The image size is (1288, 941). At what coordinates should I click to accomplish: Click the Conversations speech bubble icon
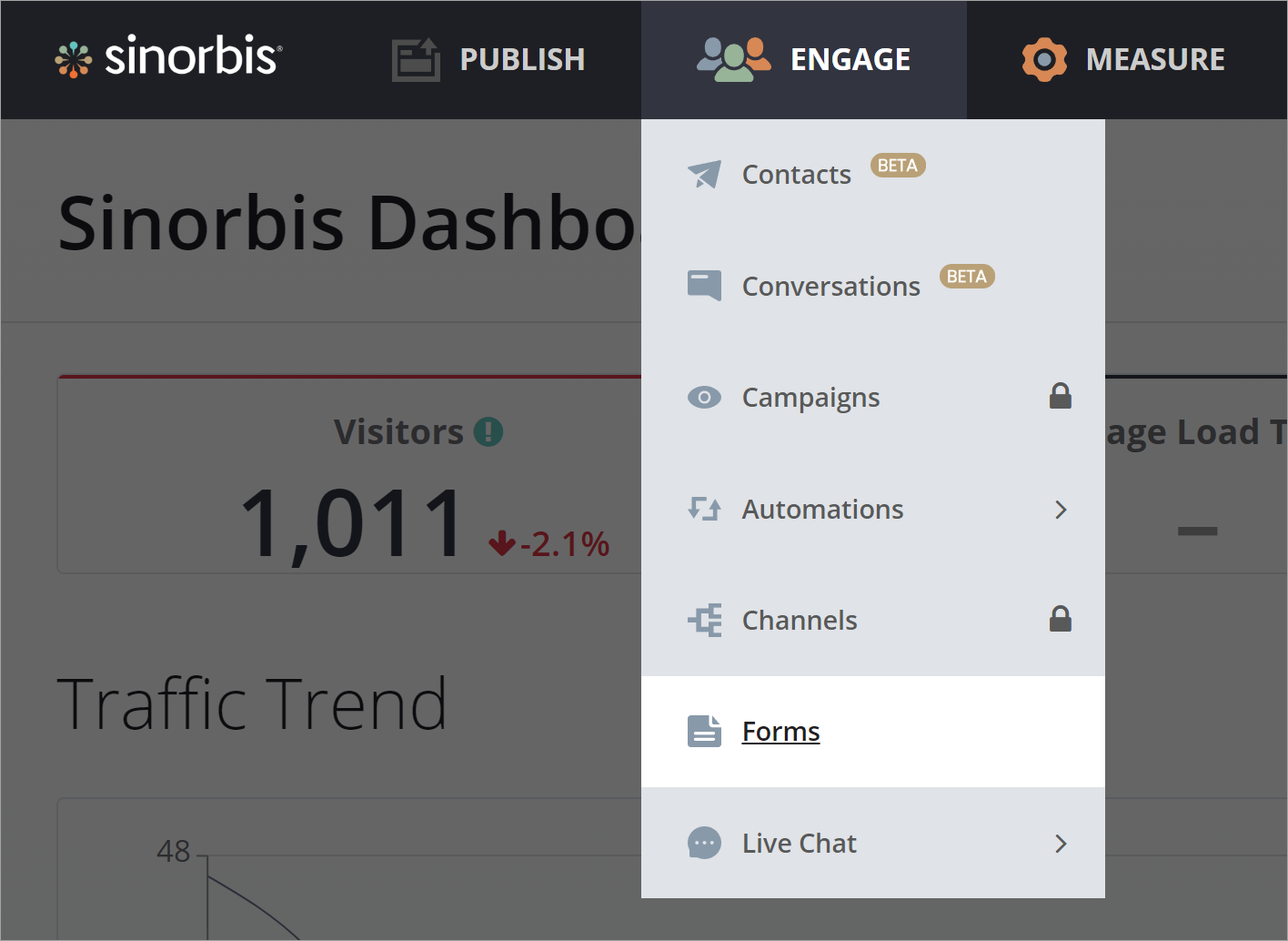pos(704,286)
